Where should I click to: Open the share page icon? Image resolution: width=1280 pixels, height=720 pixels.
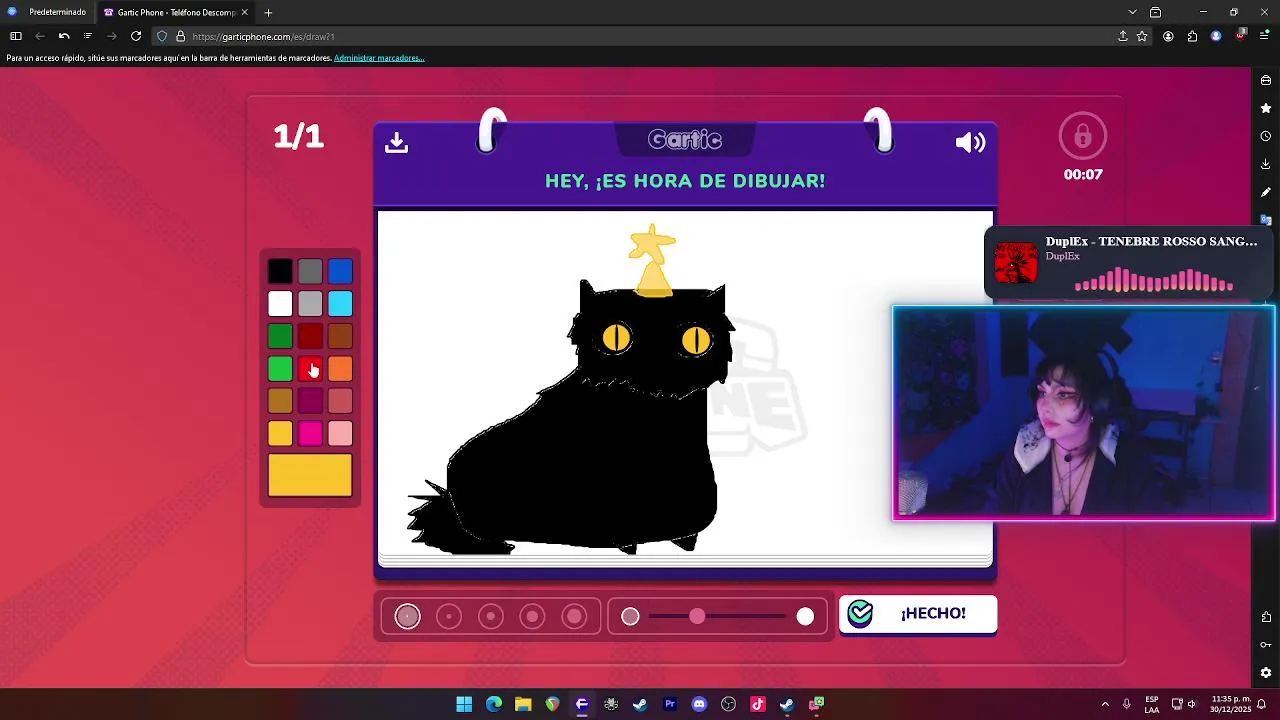pos(1123,36)
